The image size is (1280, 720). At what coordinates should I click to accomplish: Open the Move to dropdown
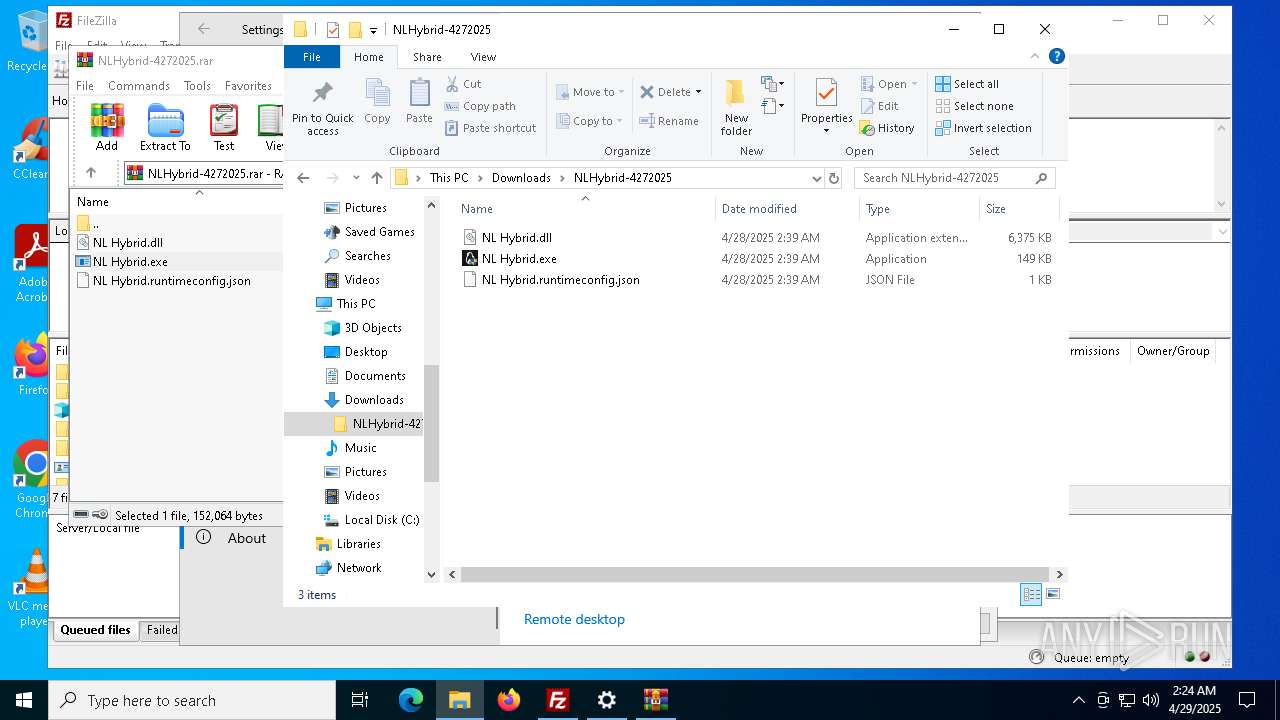tap(590, 92)
